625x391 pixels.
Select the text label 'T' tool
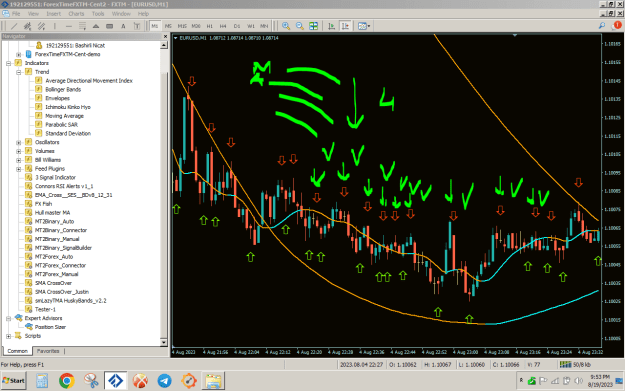point(137,26)
